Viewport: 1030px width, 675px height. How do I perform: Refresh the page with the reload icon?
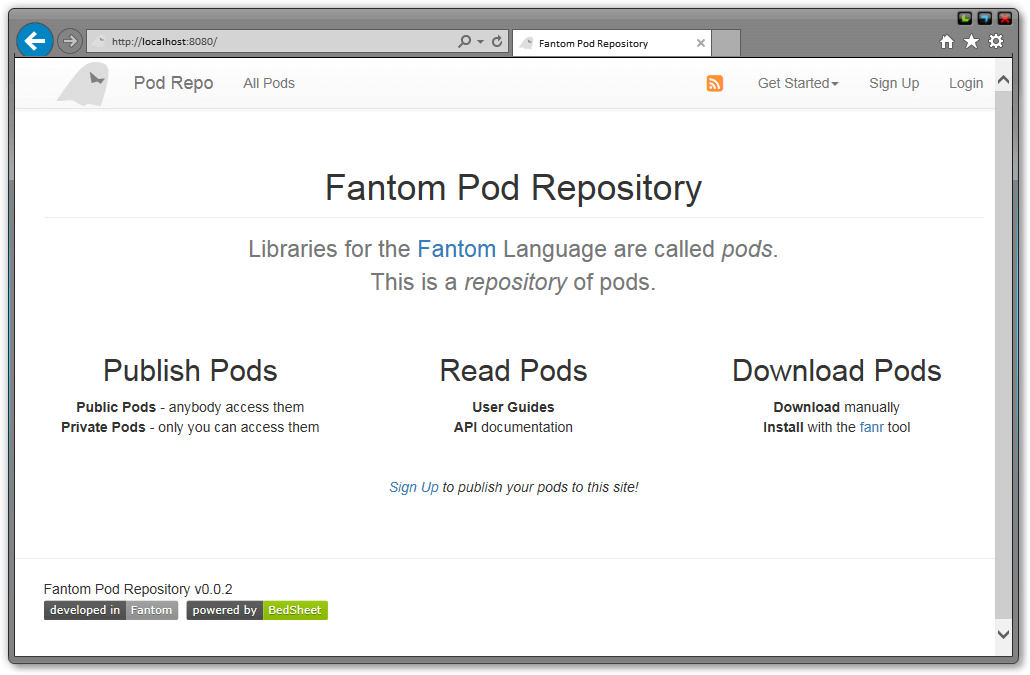coord(497,41)
